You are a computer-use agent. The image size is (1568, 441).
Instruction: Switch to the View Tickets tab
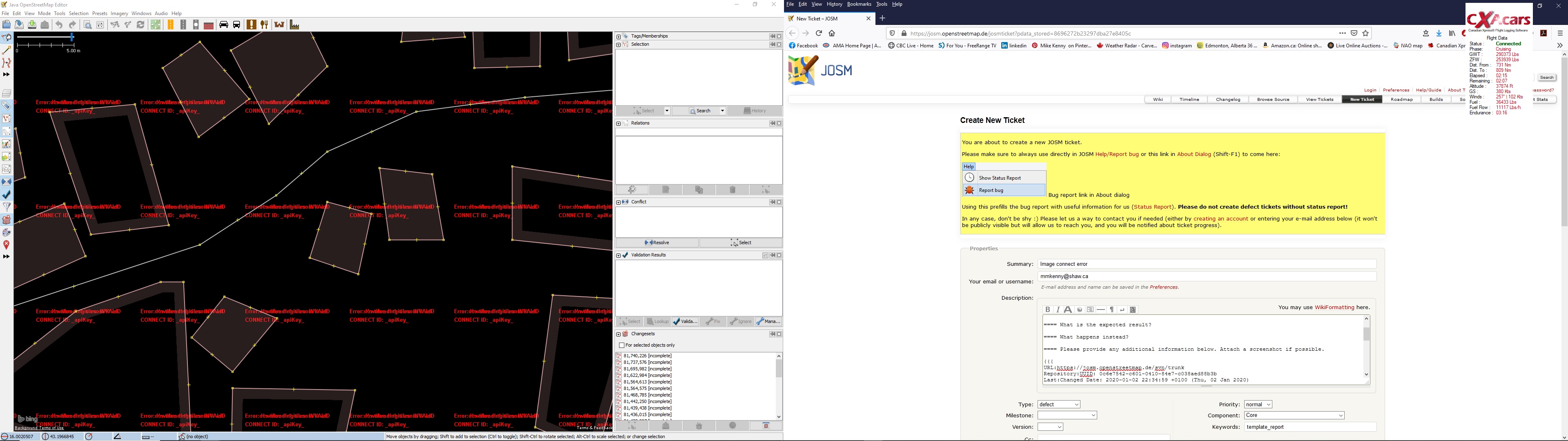coord(1320,99)
